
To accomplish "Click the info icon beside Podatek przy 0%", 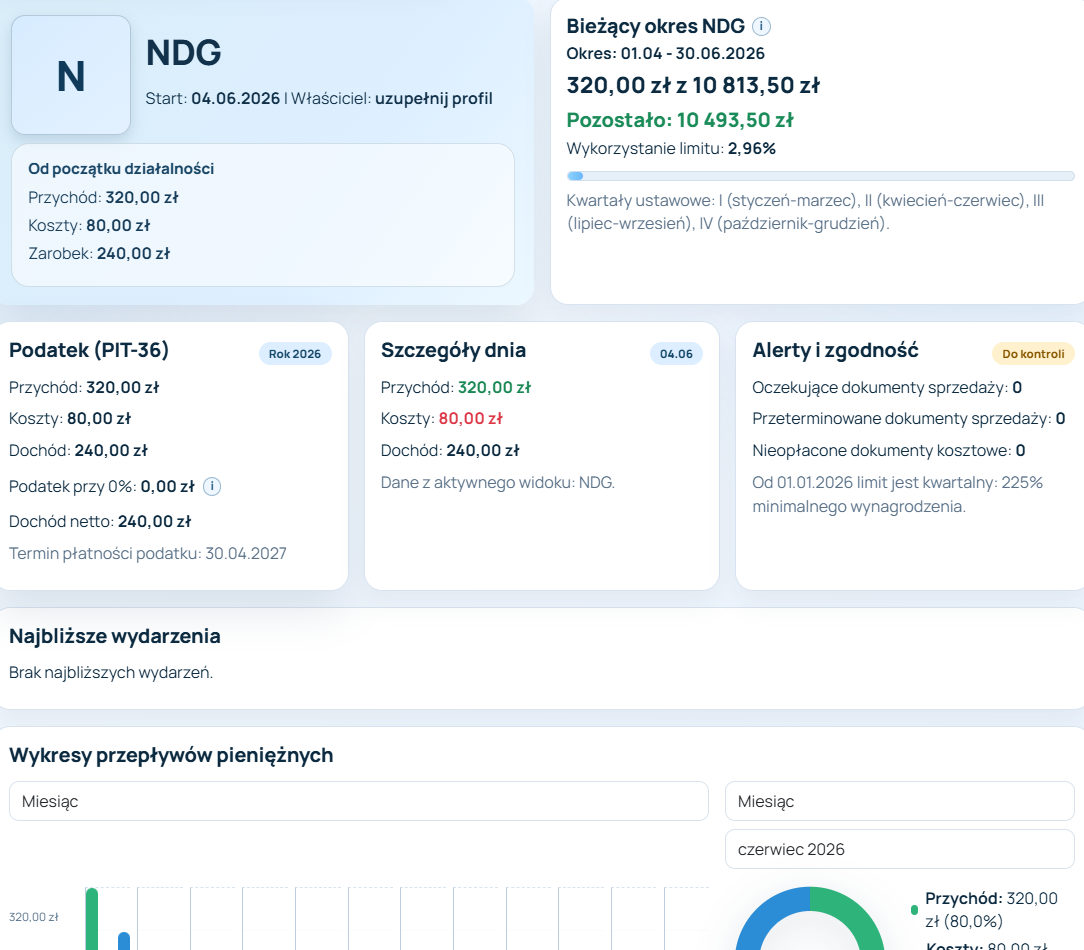I will pos(212,487).
